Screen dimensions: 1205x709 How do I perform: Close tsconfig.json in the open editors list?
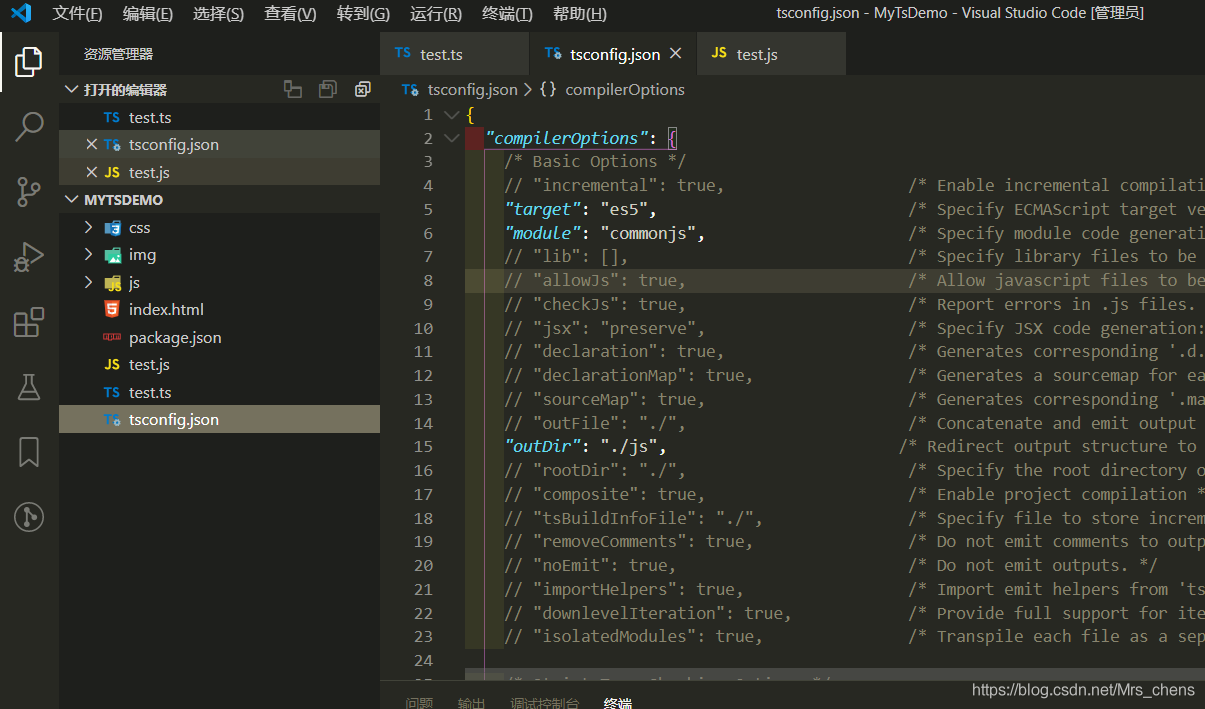(92, 145)
